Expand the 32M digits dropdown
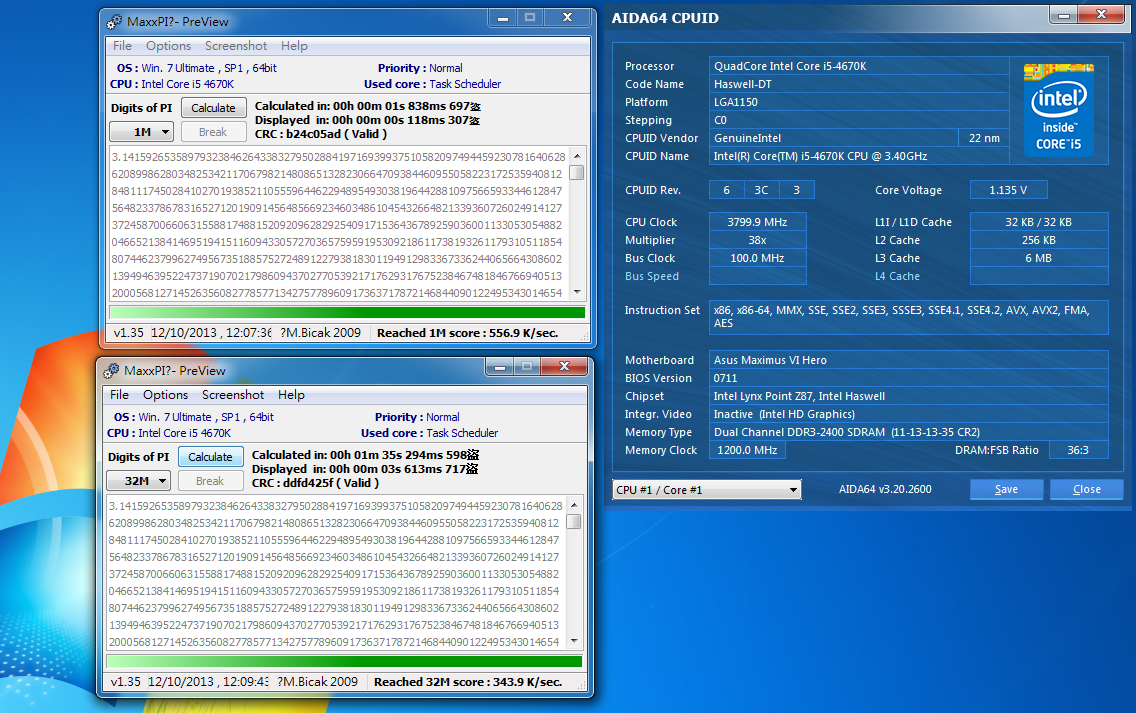The image size is (1136, 713). pos(138,481)
